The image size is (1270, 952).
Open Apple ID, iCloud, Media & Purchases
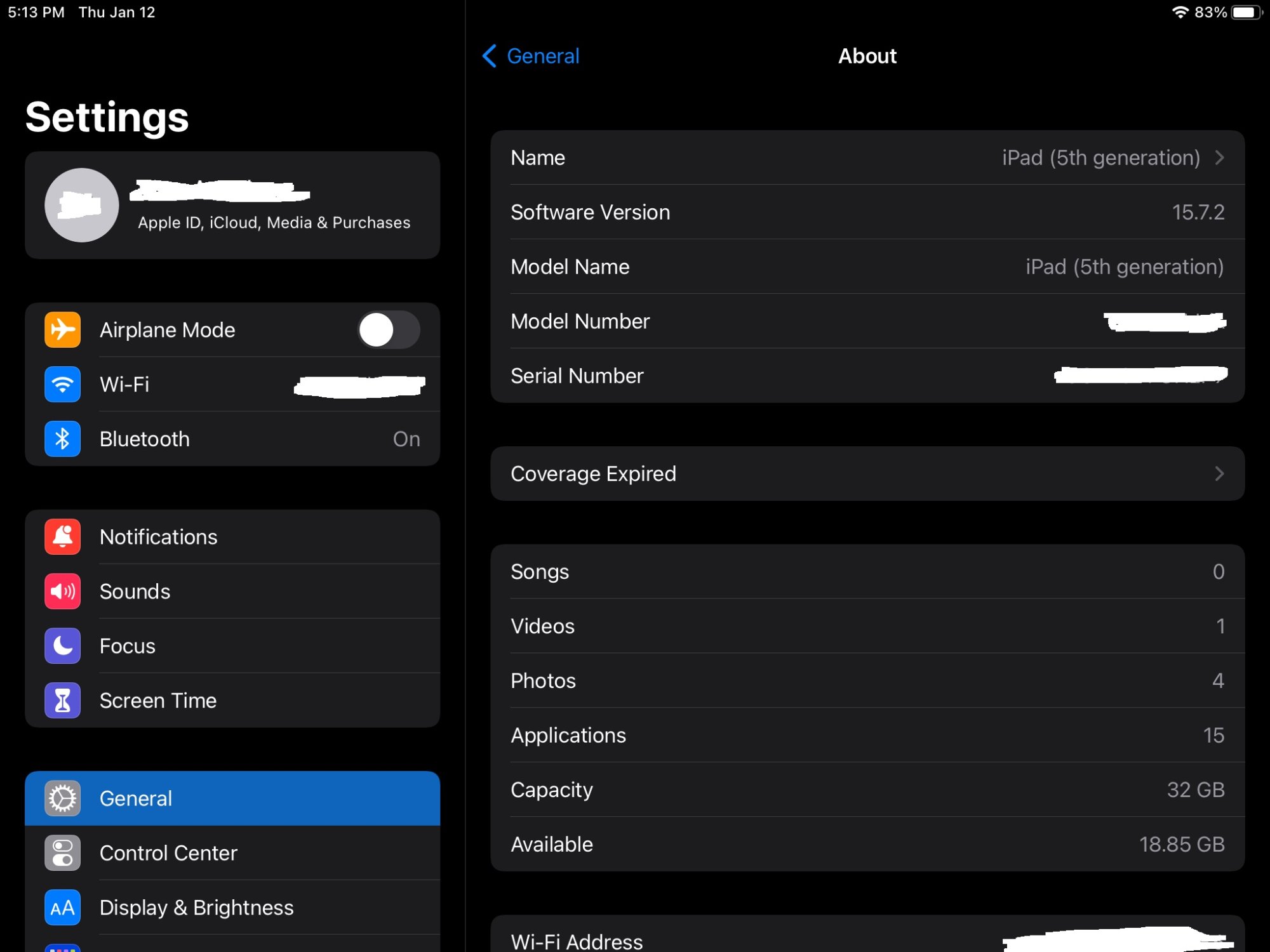[274, 222]
